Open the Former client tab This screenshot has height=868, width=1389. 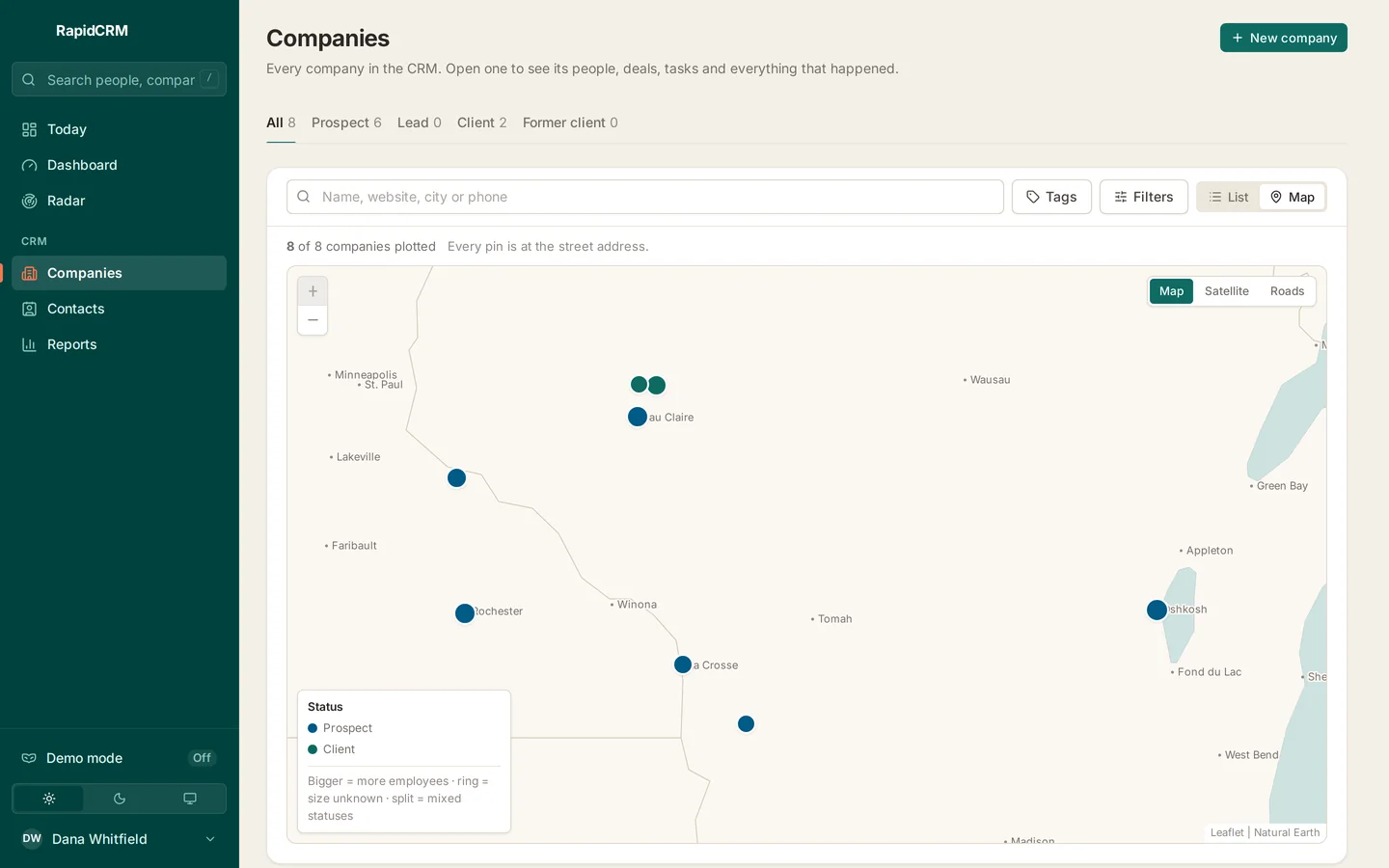[570, 122]
